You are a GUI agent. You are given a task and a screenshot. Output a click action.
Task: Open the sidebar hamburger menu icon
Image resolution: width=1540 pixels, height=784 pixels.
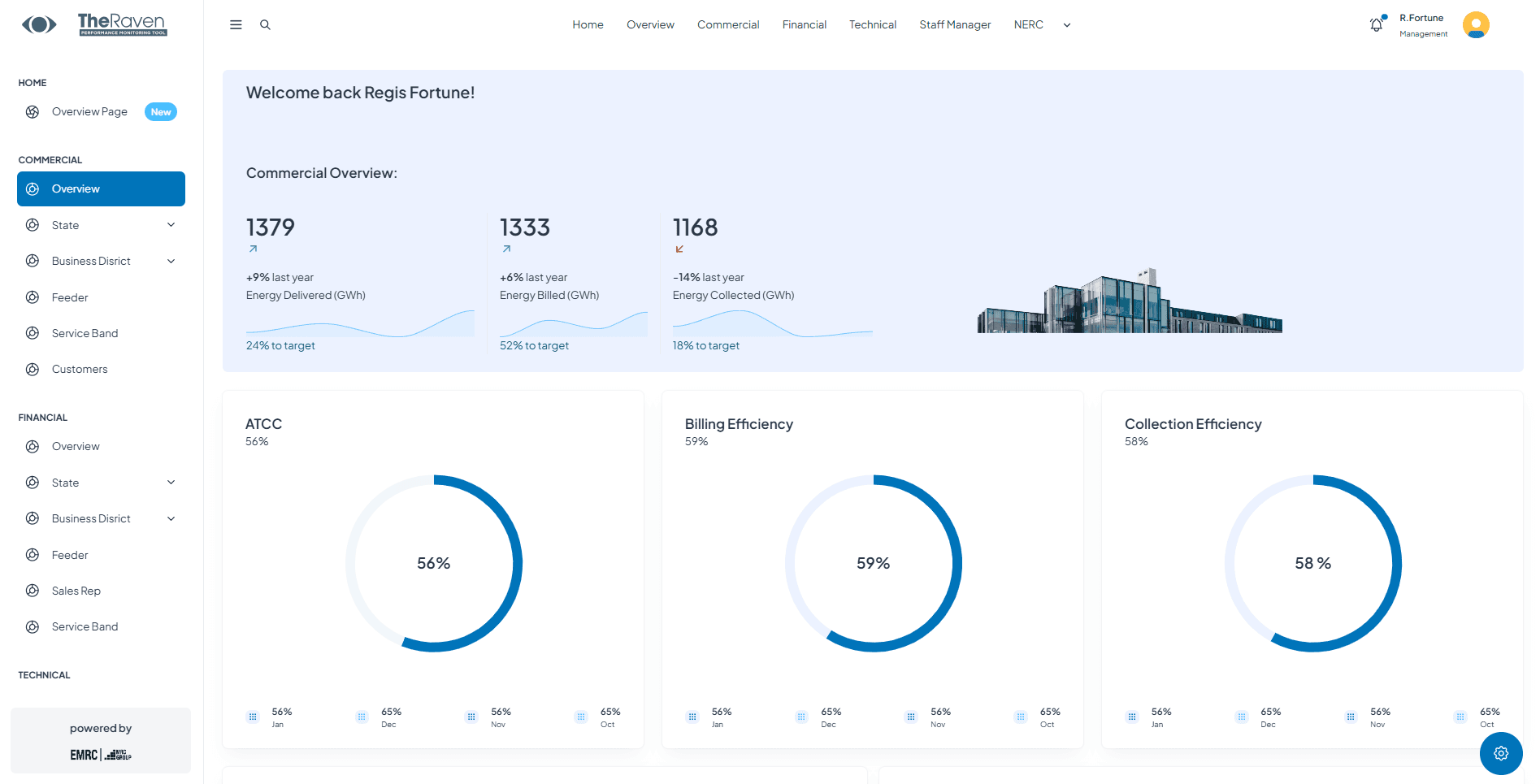pyautogui.click(x=236, y=24)
